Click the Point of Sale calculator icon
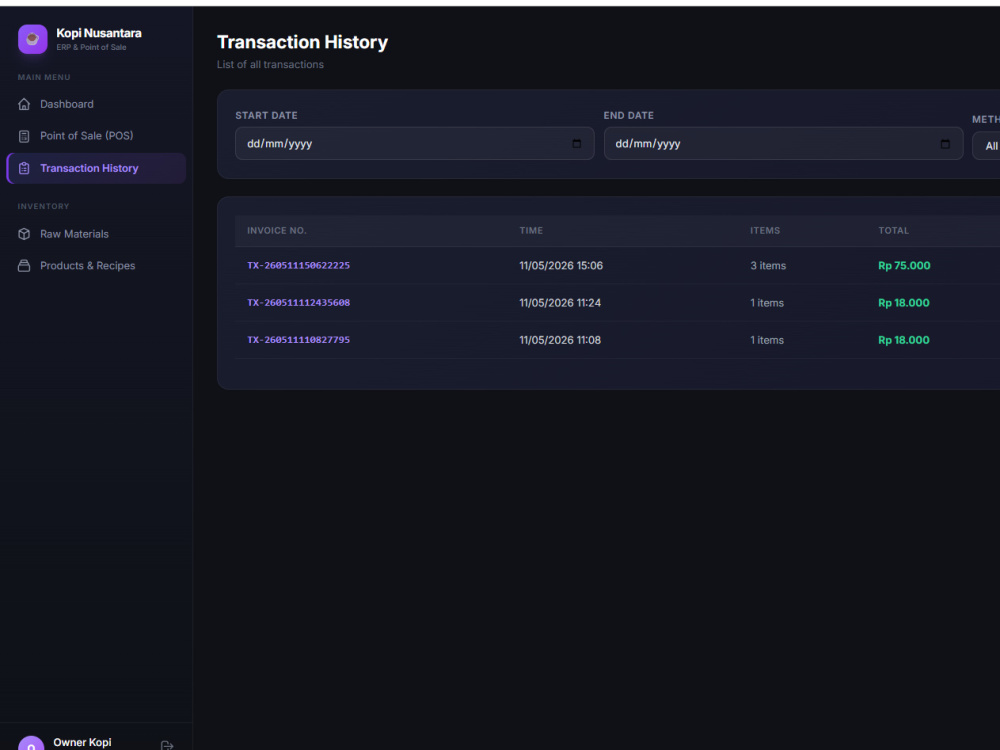Viewport: 1000px width, 750px height. (24, 136)
